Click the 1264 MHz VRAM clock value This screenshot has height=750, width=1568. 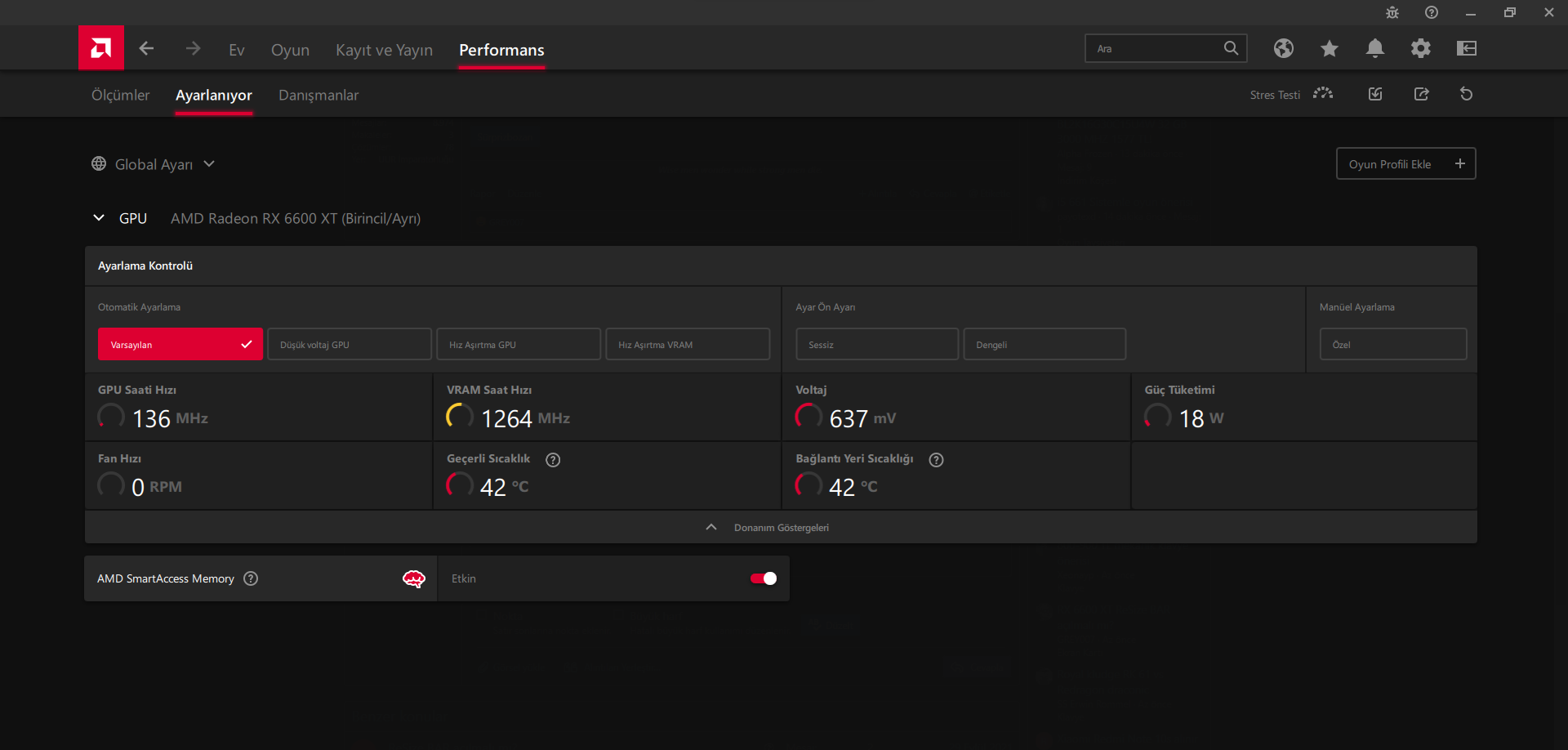click(x=525, y=418)
